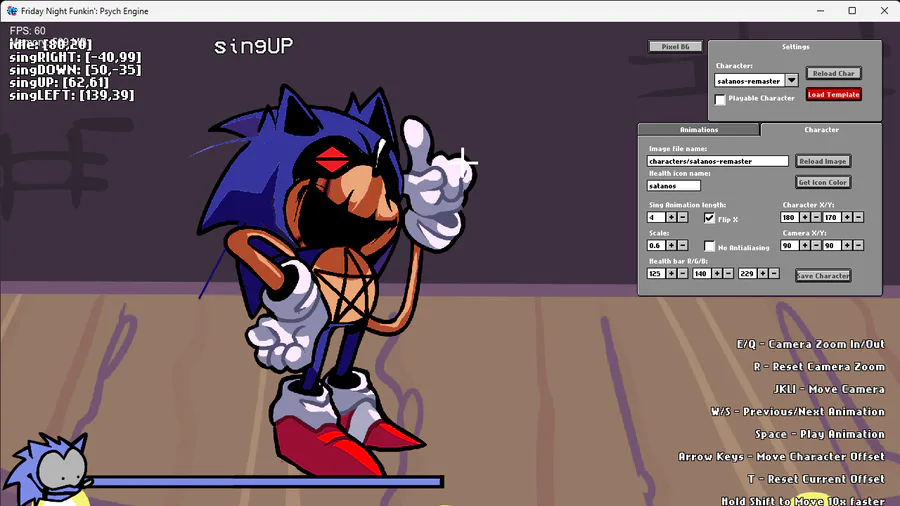Click the Sing Animation length value field

tap(655, 217)
